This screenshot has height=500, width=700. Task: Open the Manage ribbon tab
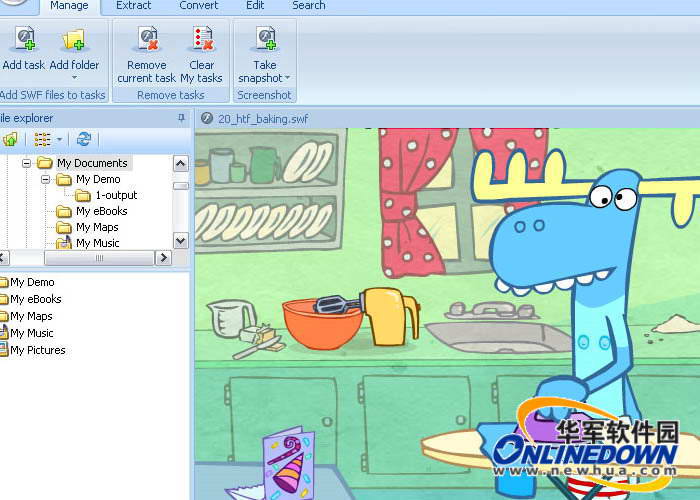pos(69,6)
